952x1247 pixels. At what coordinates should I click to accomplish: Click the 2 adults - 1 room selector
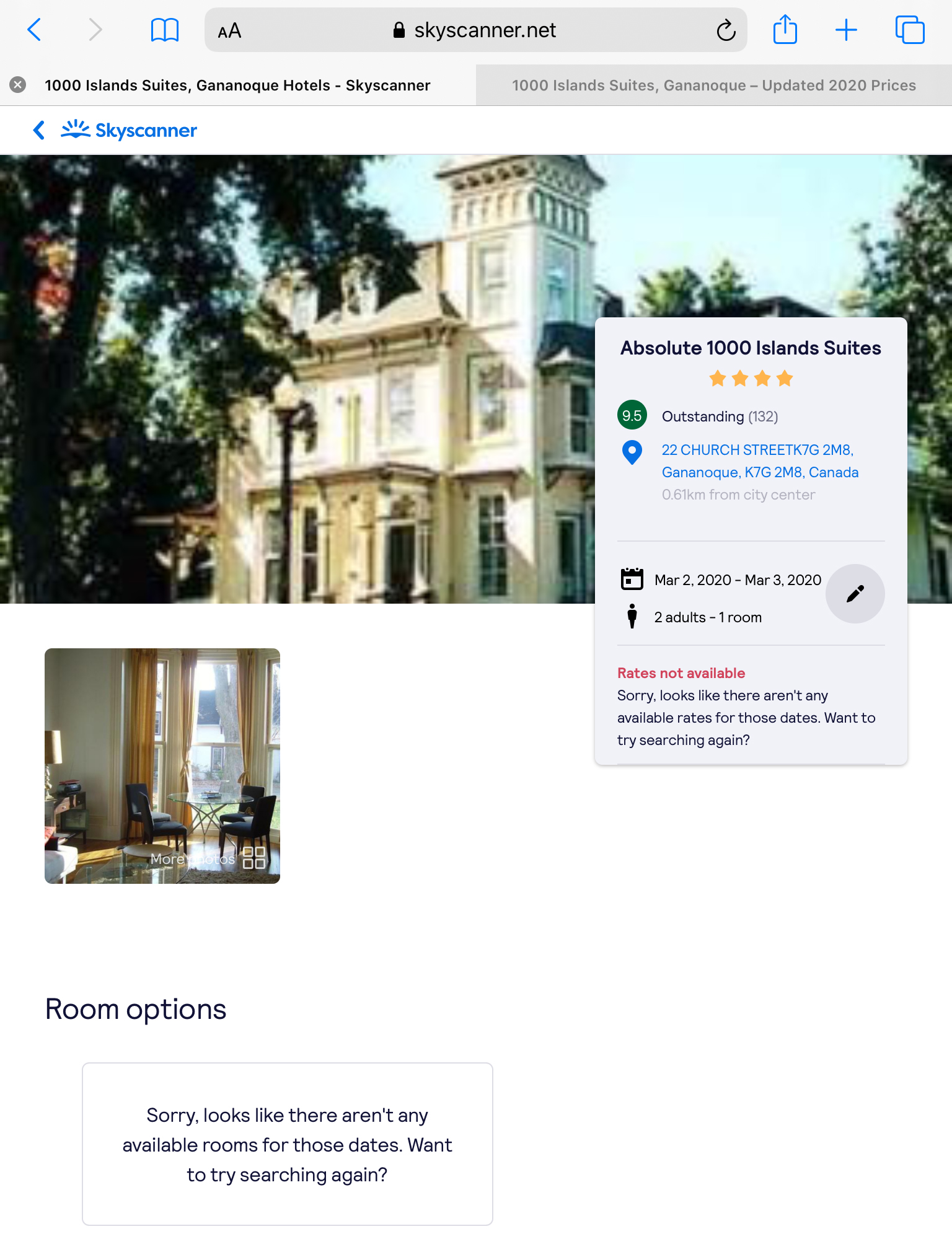point(708,617)
